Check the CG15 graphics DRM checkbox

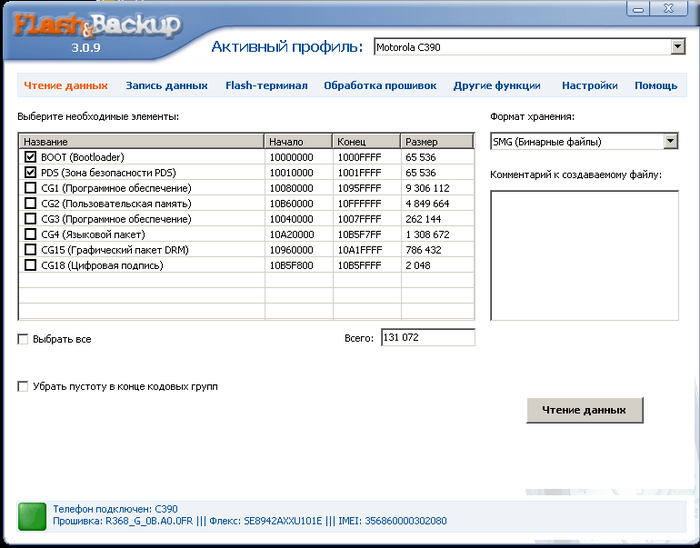[x=30, y=249]
